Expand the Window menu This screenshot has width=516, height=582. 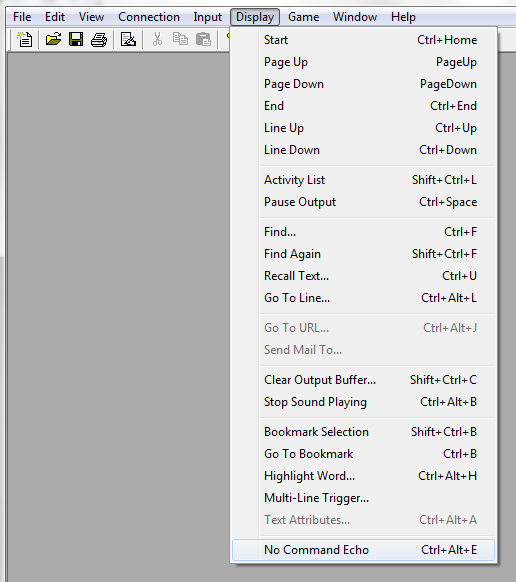355,17
